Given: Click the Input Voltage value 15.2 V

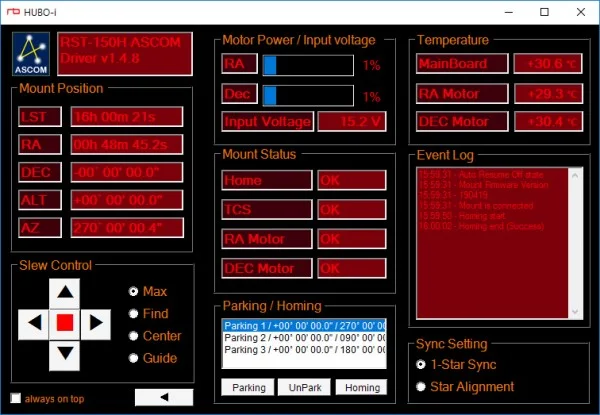Looking at the screenshot, I should coord(352,122).
